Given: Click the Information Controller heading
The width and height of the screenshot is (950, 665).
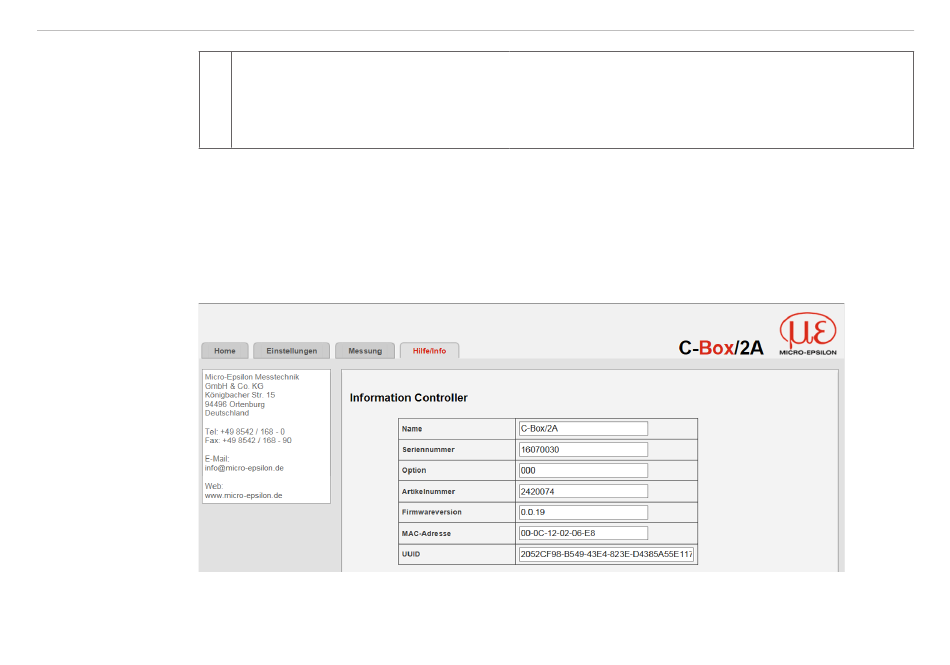Looking at the screenshot, I should (x=408, y=398).
